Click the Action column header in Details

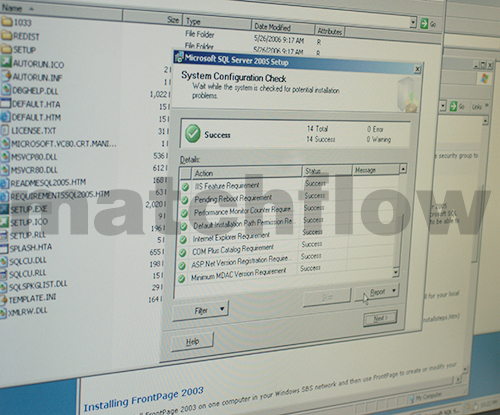pos(247,172)
